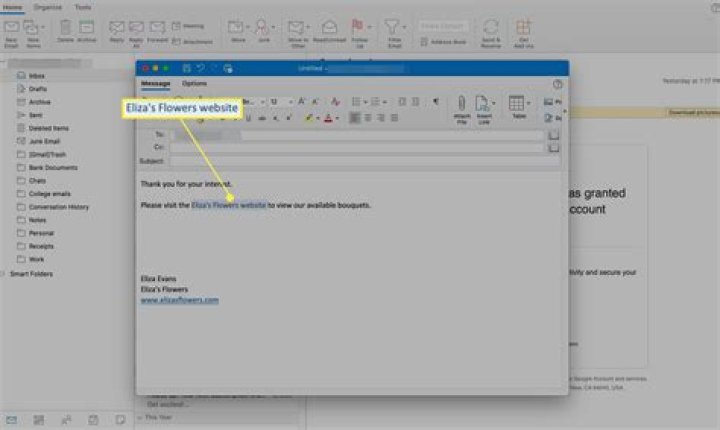Open the Insert Link dropdown arrow

[494, 103]
